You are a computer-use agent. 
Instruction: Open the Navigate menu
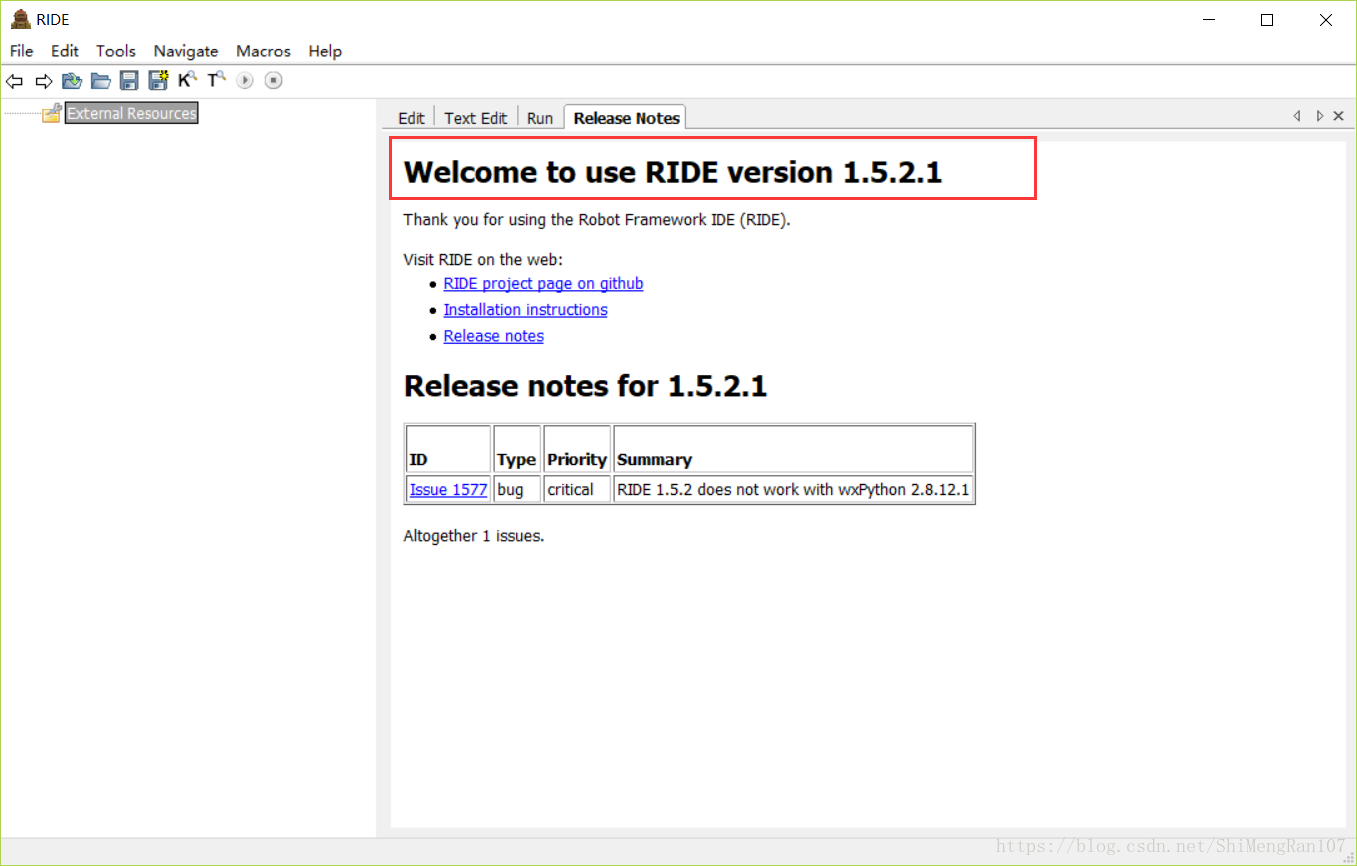tap(186, 51)
